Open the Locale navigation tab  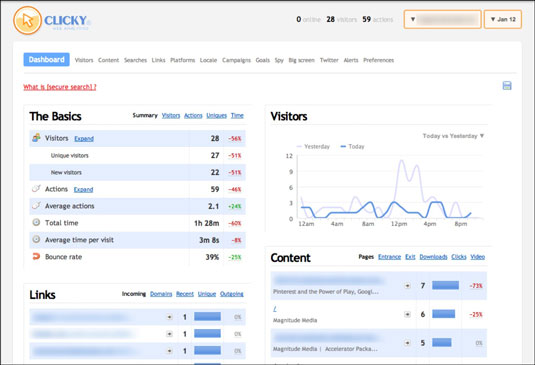[208, 60]
